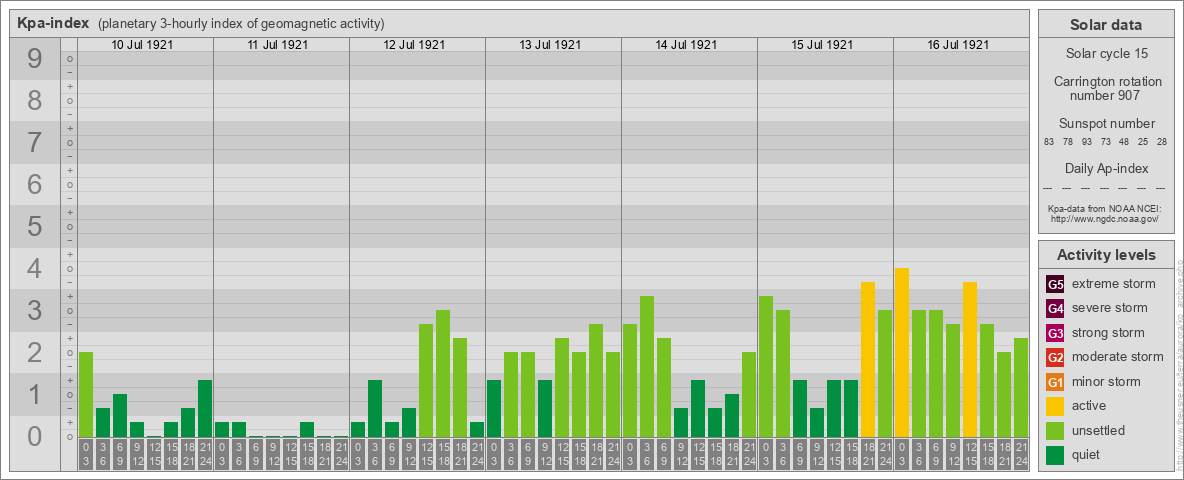Click the Solar cycle 15 text
Image resolution: width=1184 pixels, height=480 pixels.
1106,54
